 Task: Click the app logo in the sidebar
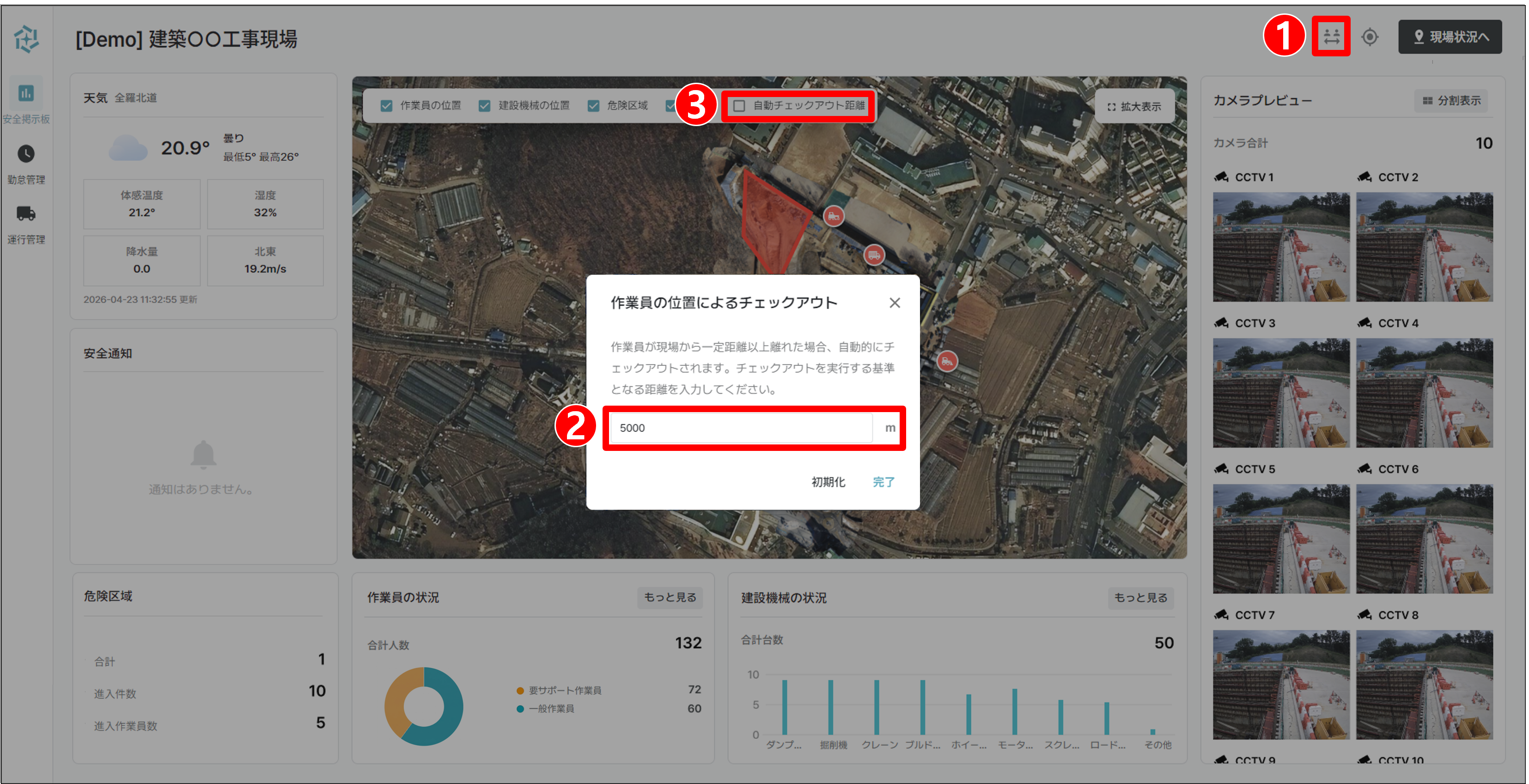click(27, 39)
